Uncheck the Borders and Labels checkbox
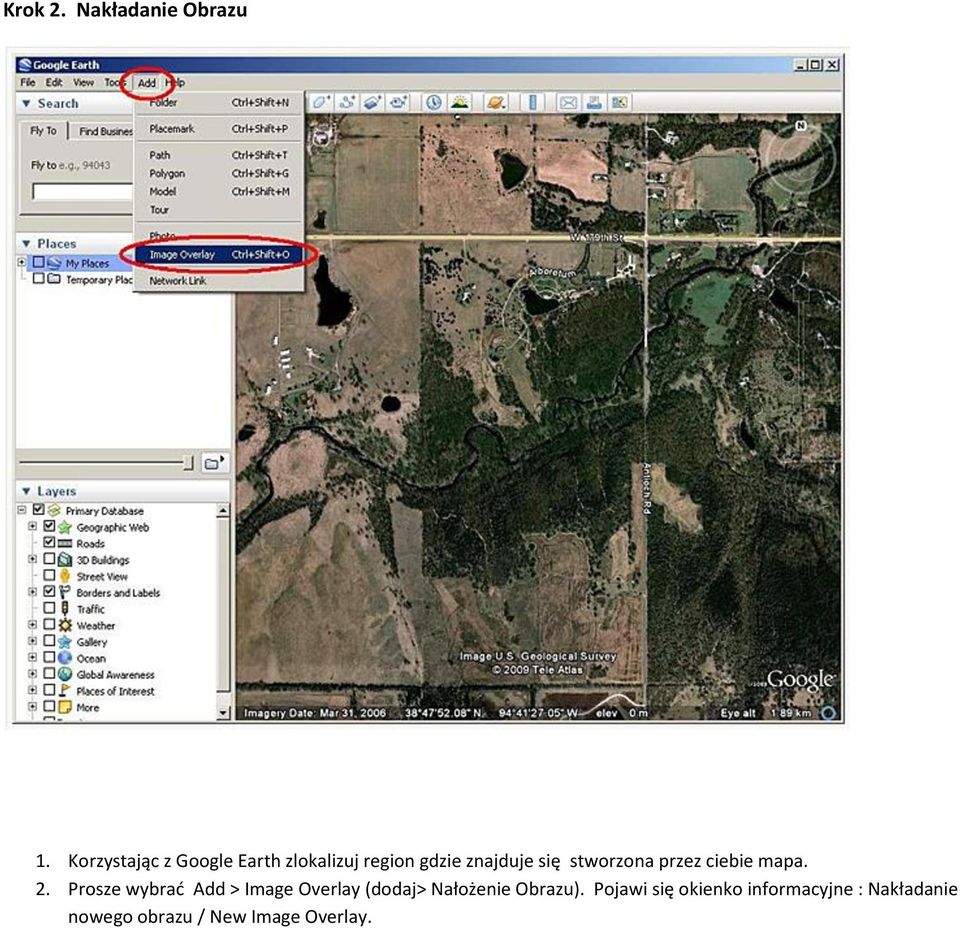Screen dimensions: 960x928 pos(49,592)
